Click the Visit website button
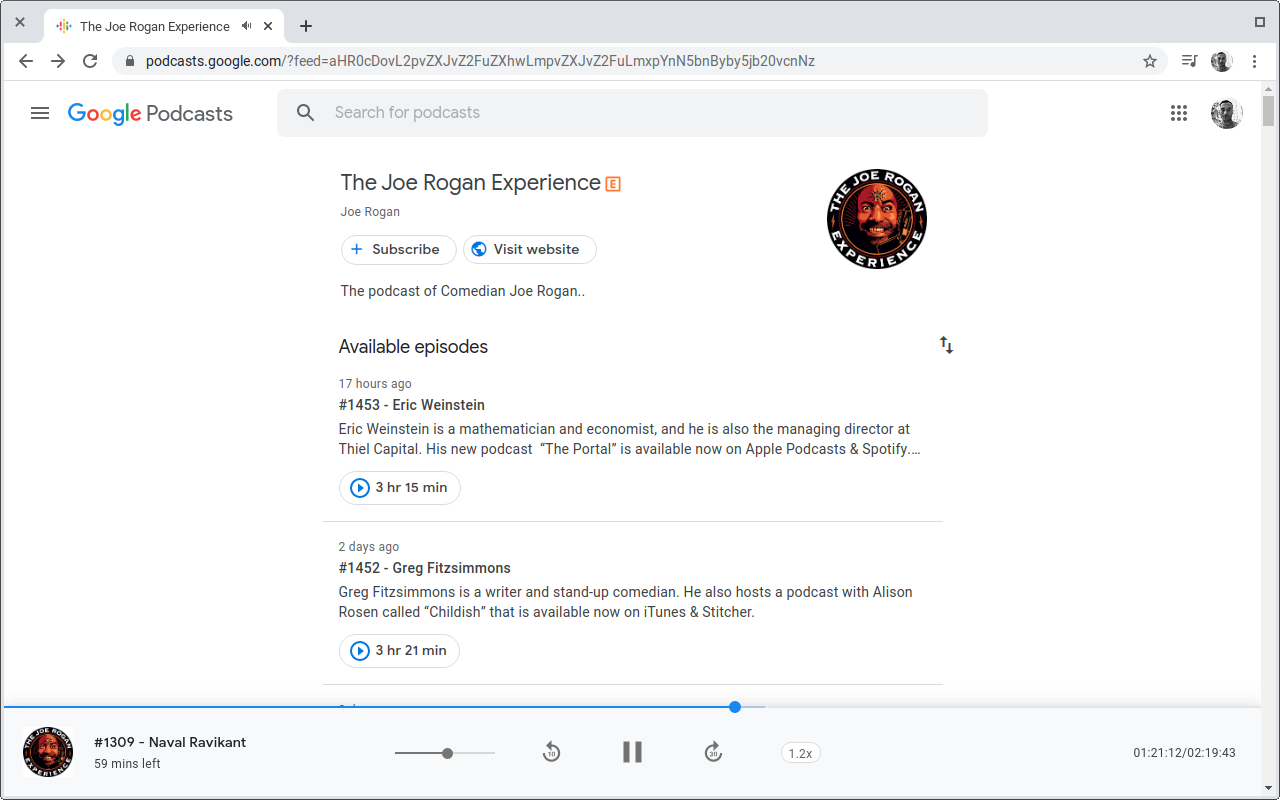Viewport: 1280px width, 800px height. coord(530,249)
